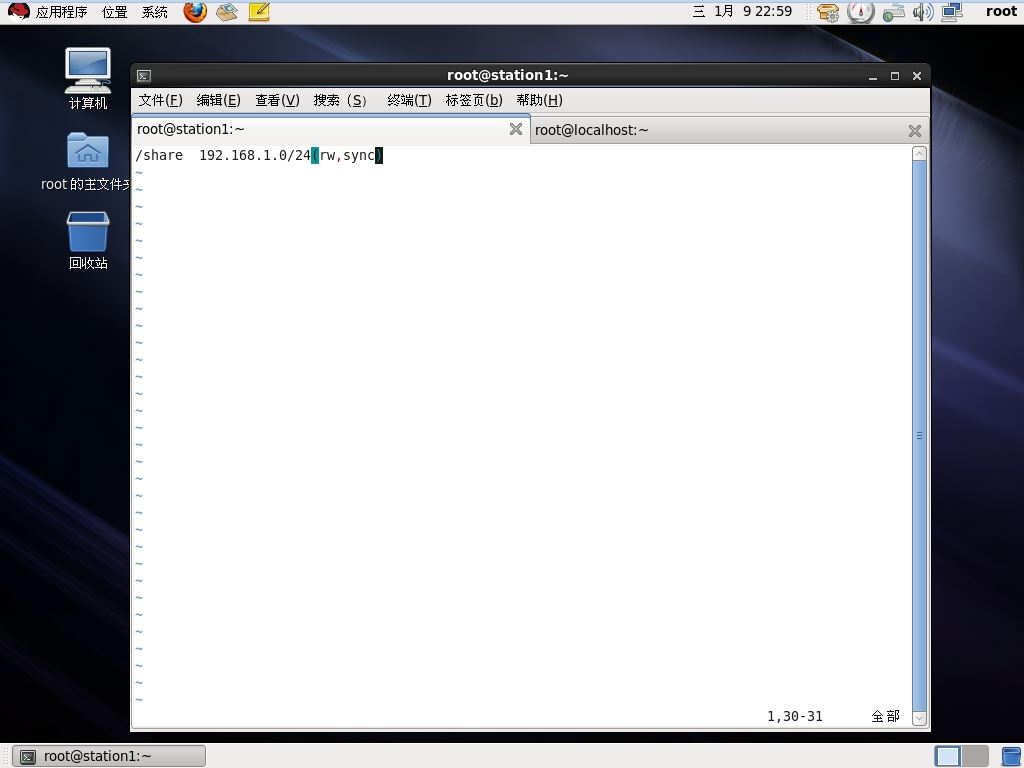The width and height of the screenshot is (1024, 768).
Task: Open the Computer desktop icon
Action: [88, 79]
